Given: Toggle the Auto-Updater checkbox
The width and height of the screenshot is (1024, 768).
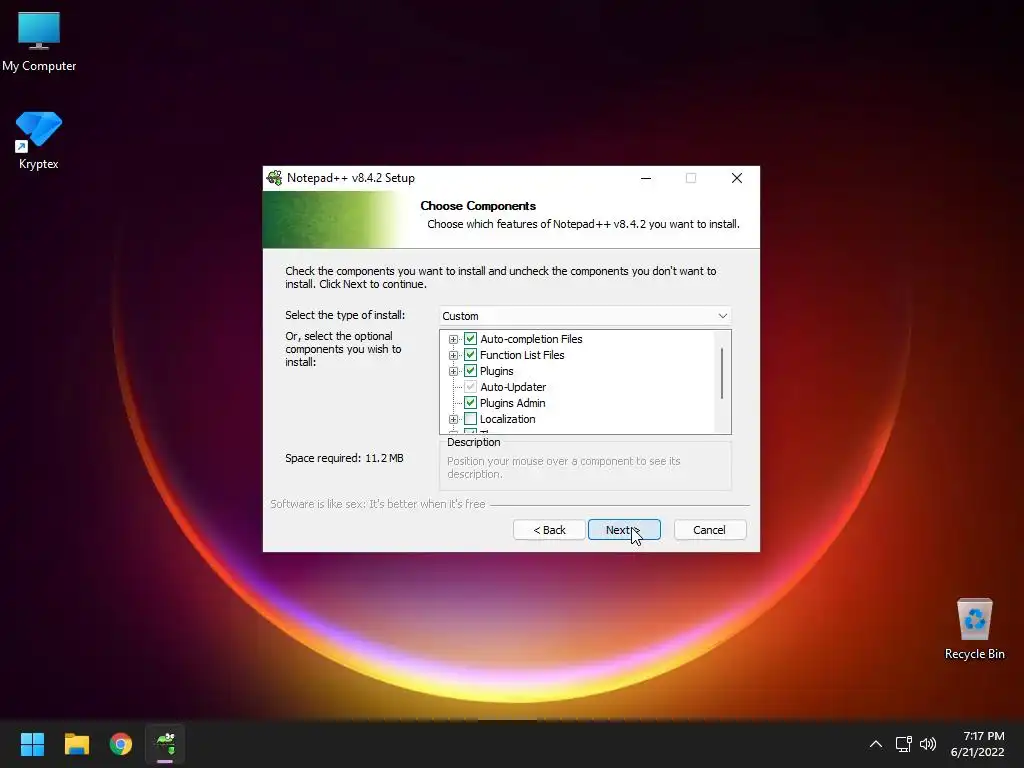Looking at the screenshot, I should click(x=470, y=387).
